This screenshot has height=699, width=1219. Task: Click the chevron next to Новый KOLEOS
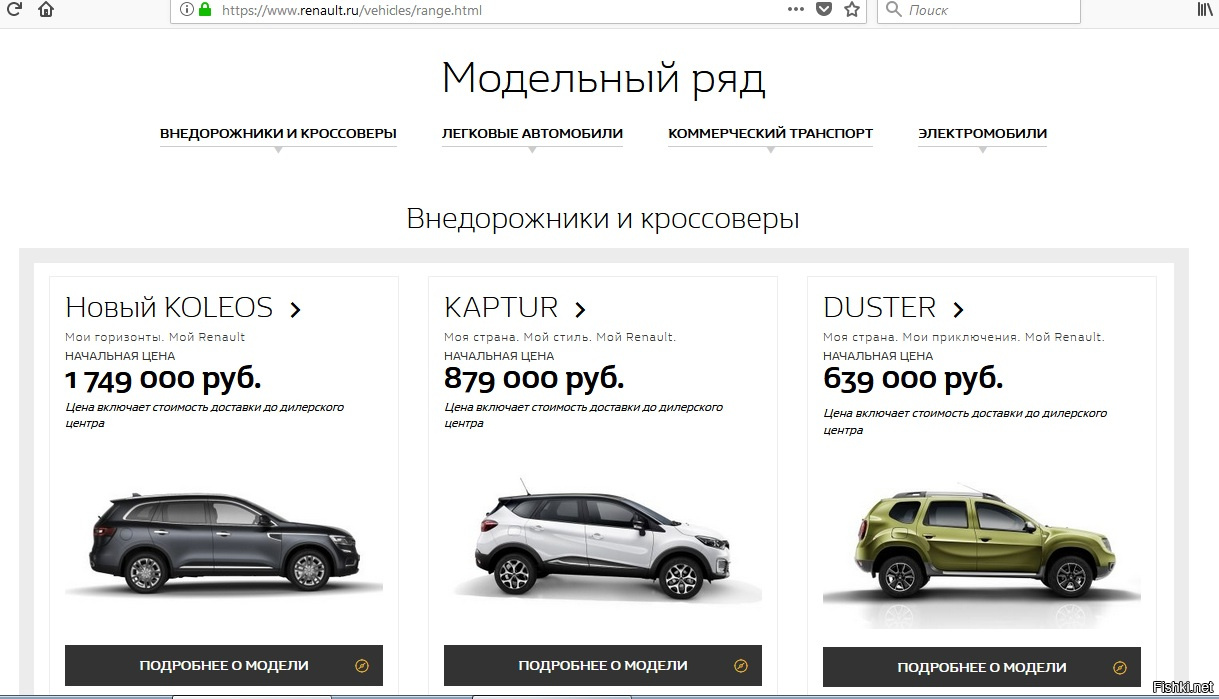click(295, 309)
